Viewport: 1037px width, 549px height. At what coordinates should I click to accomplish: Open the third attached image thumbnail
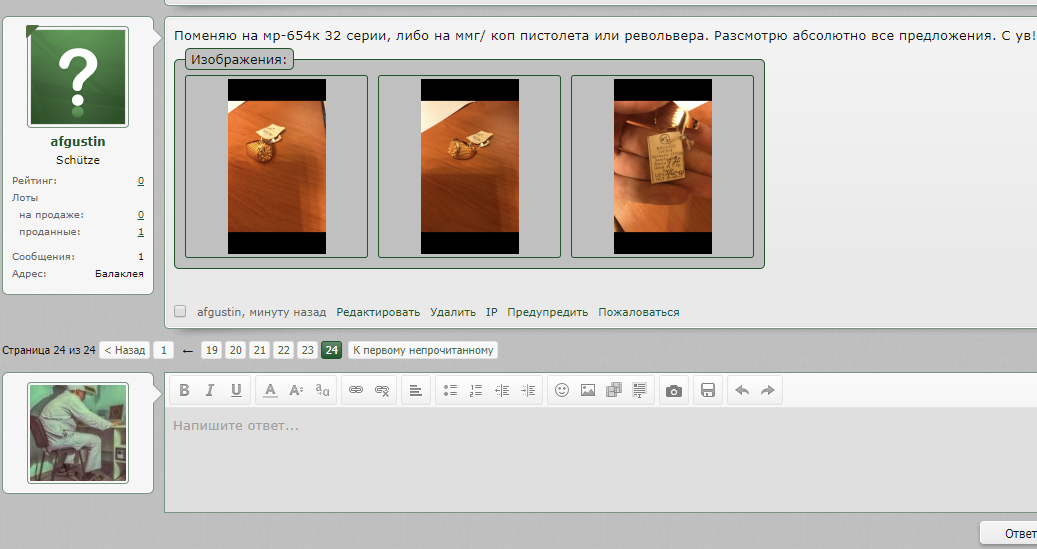tap(662, 166)
